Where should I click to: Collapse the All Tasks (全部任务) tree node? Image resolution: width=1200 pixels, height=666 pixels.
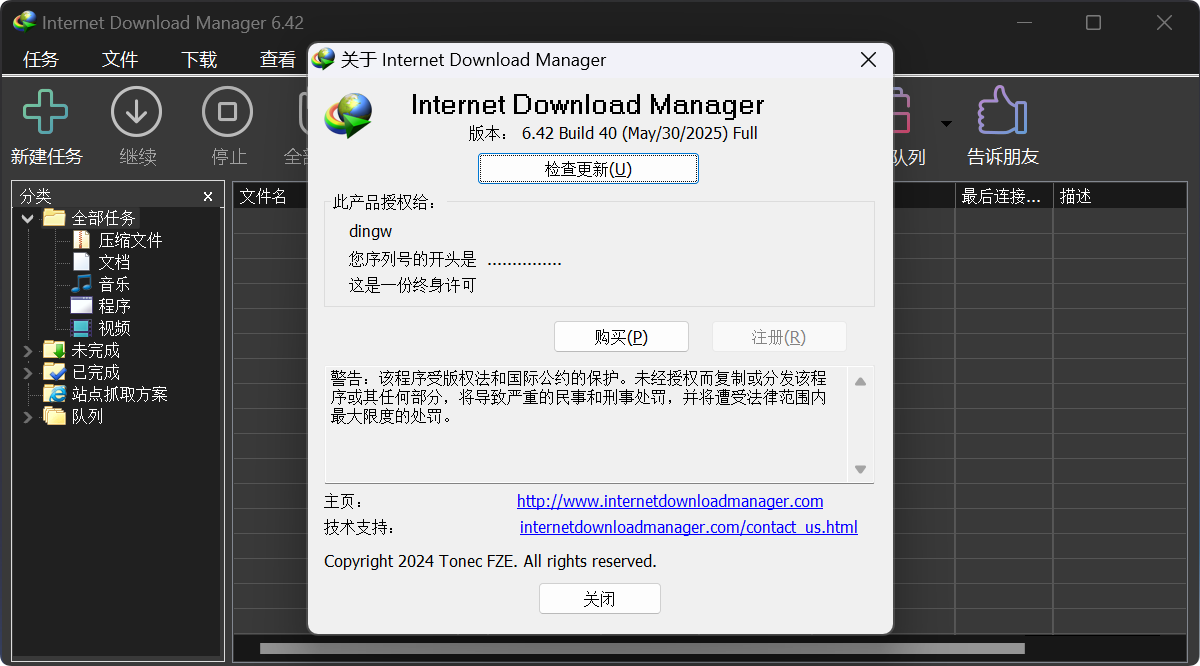click(27, 218)
